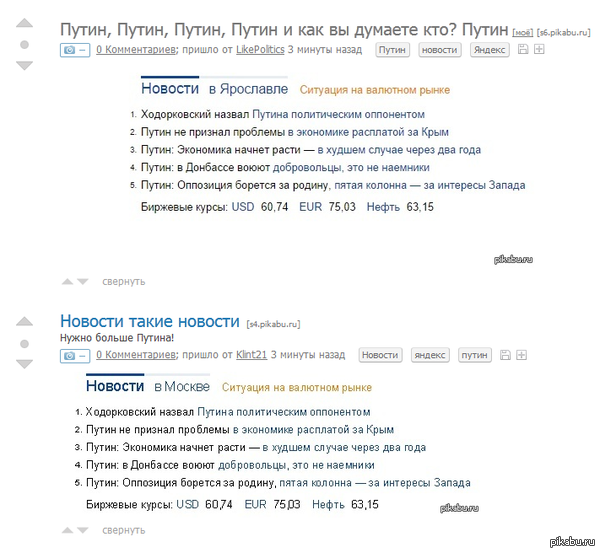Select the 'Новости' tag on second post
Viewport: 600px width, 553px height.
pyautogui.click(x=379, y=355)
